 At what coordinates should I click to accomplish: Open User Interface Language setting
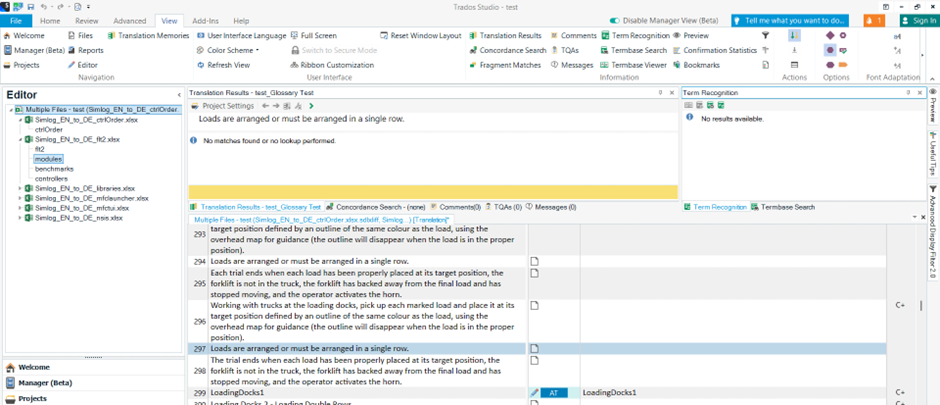point(242,36)
